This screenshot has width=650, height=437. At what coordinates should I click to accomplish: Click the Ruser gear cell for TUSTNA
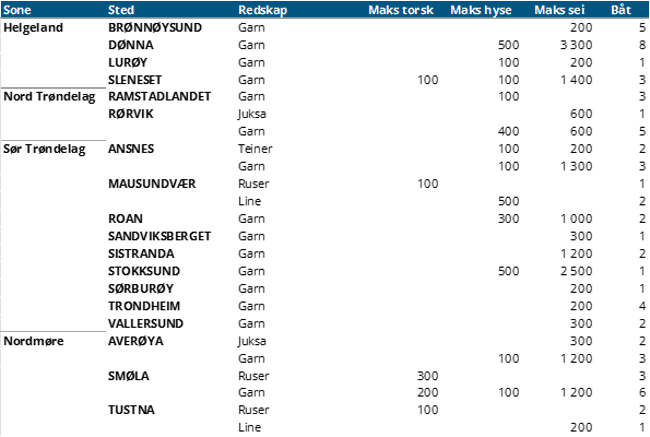(253, 410)
